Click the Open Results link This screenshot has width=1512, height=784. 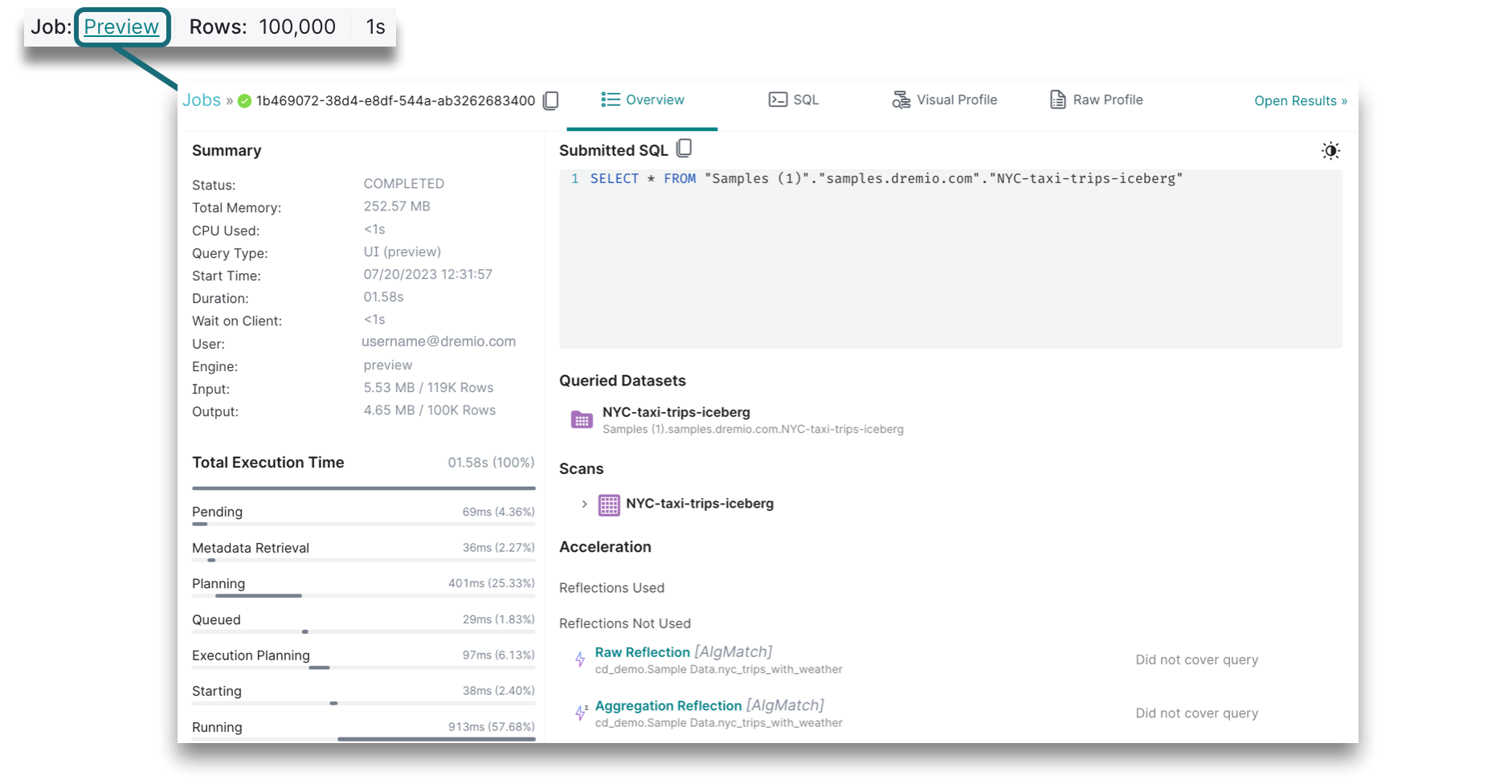point(1300,101)
